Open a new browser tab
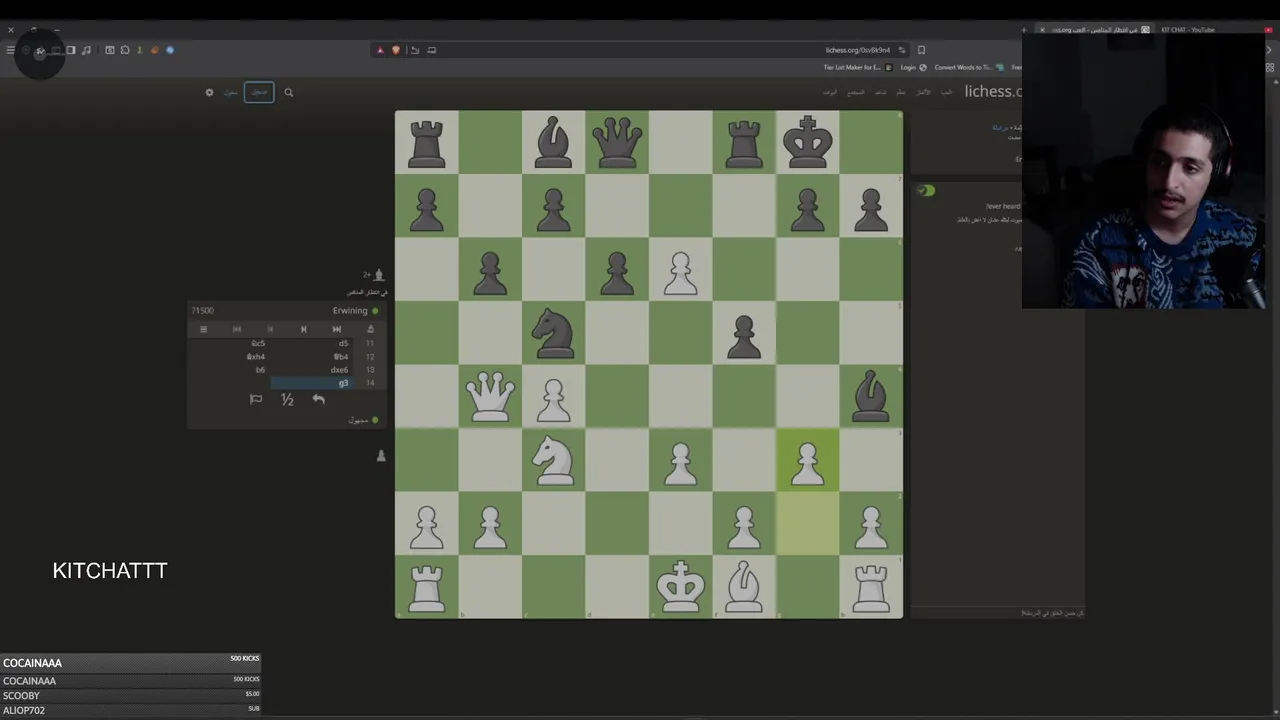This screenshot has width=1280, height=720. [1024, 30]
